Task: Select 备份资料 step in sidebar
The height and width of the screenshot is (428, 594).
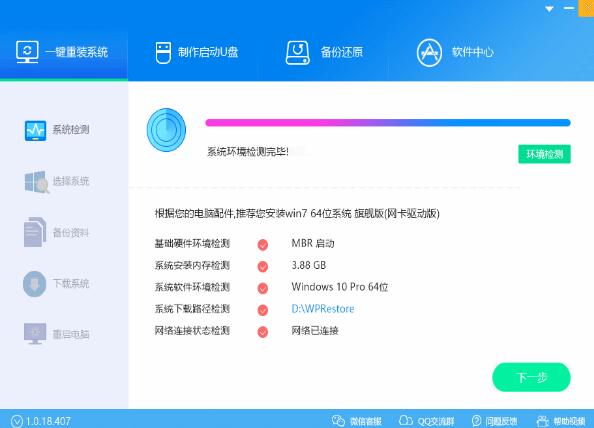Action: pyautogui.click(x=57, y=232)
